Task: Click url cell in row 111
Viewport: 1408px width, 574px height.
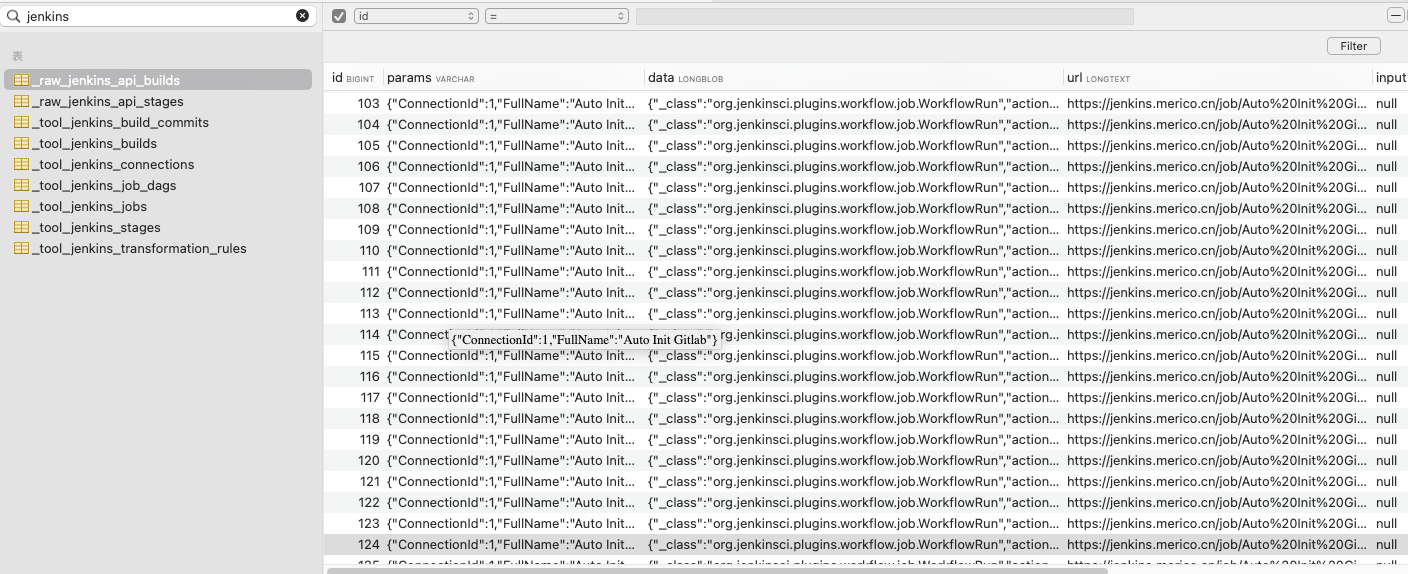Action: coord(1216,271)
